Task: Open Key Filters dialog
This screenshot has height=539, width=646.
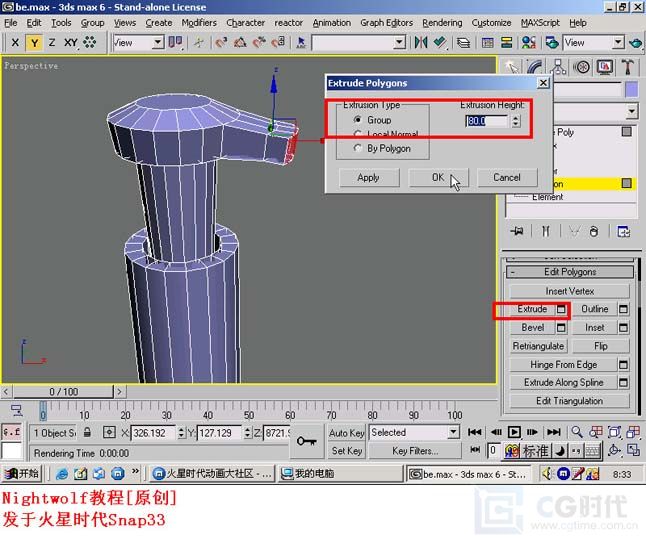Action: click(415, 451)
